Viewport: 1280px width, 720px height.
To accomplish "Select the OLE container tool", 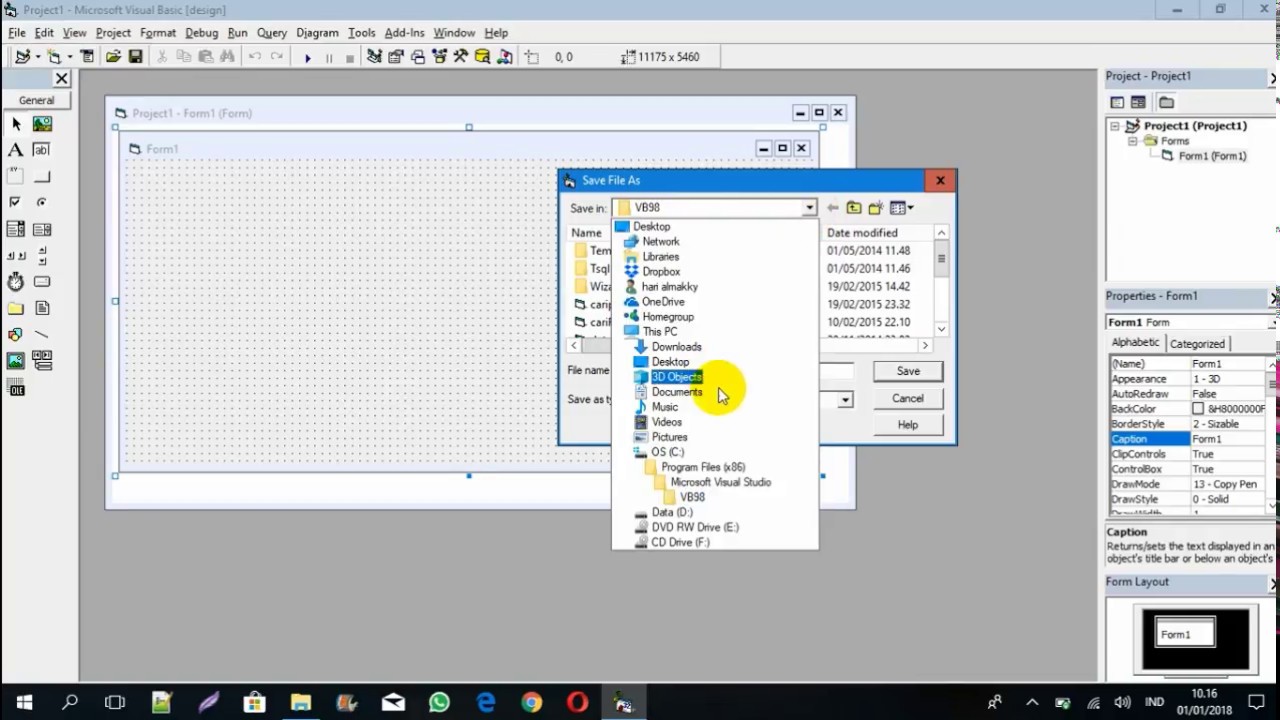I will coord(16,388).
